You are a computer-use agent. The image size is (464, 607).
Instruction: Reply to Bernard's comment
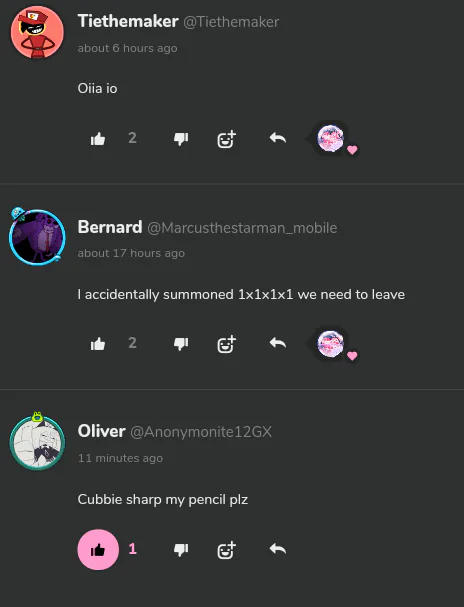[x=278, y=343]
